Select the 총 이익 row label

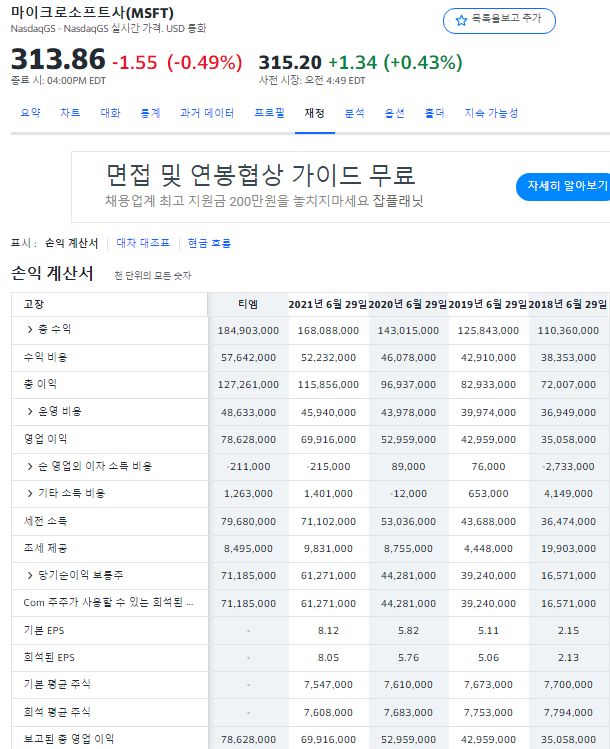pos(40,384)
